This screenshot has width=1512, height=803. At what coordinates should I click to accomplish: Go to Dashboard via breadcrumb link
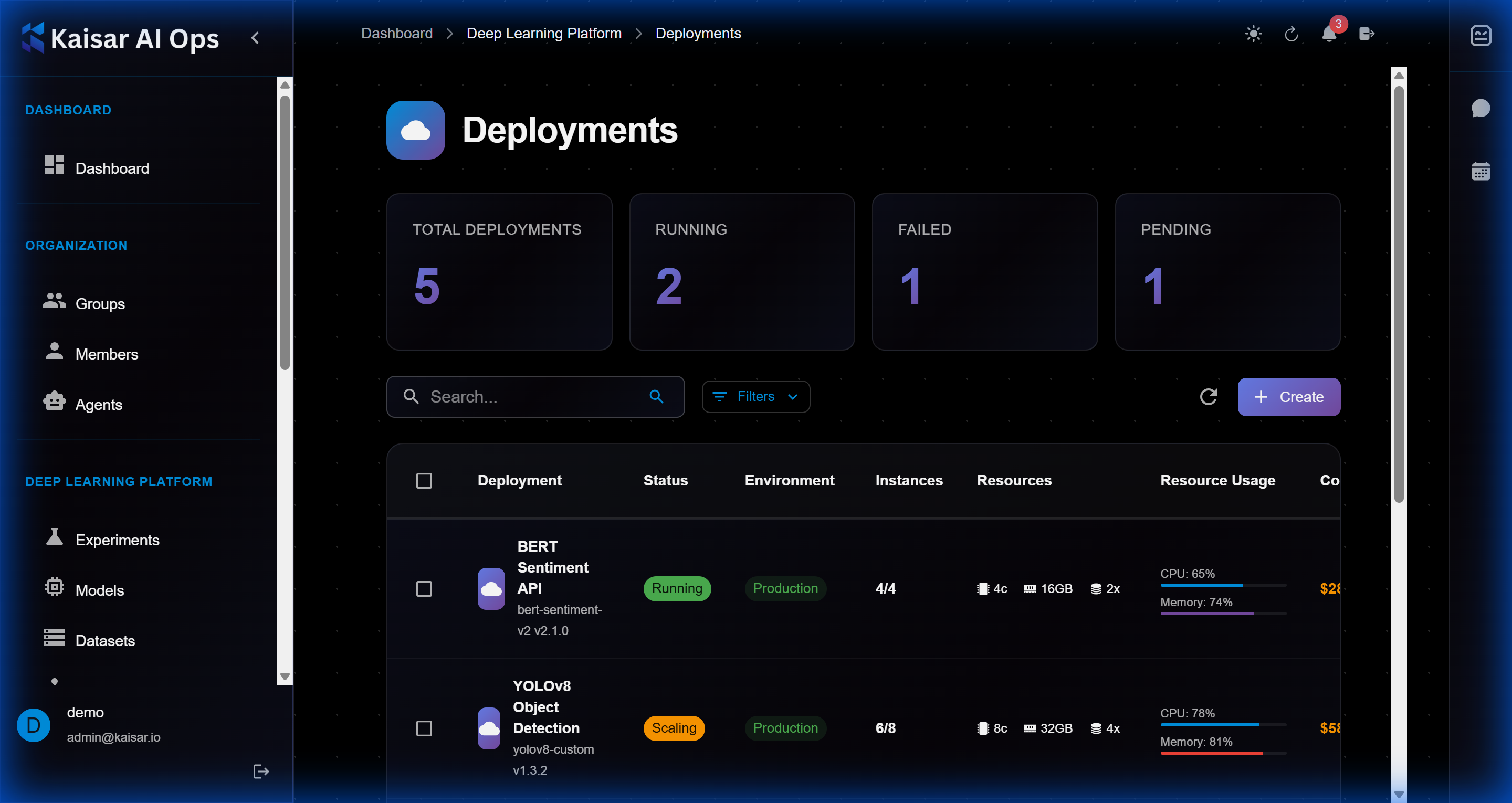click(x=397, y=34)
